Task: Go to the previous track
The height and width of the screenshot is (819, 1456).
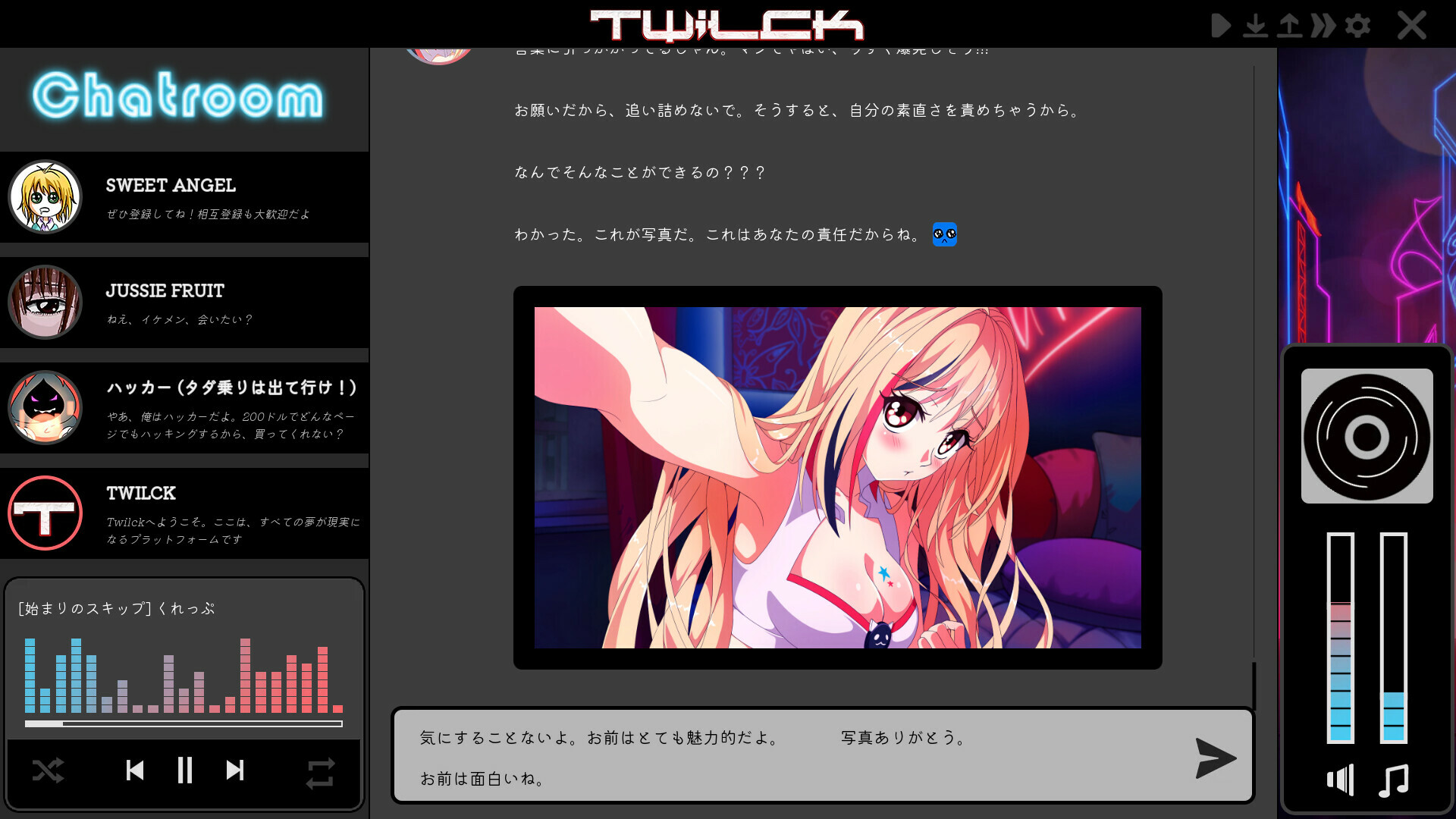Action: click(x=135, y=770)
